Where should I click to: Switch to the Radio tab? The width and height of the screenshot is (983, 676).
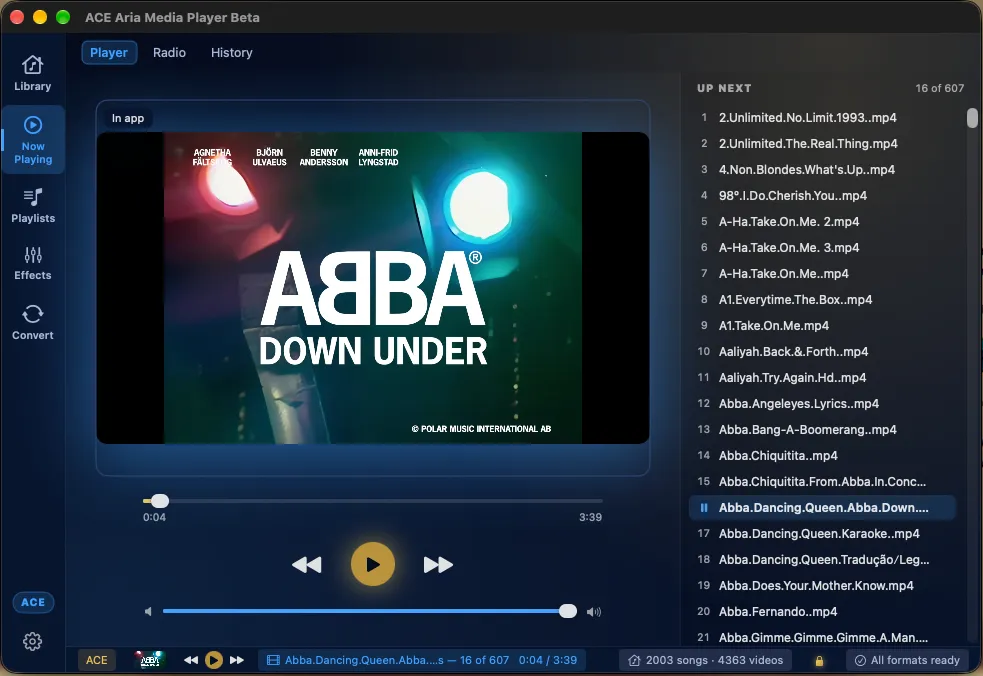coord(169,53)
